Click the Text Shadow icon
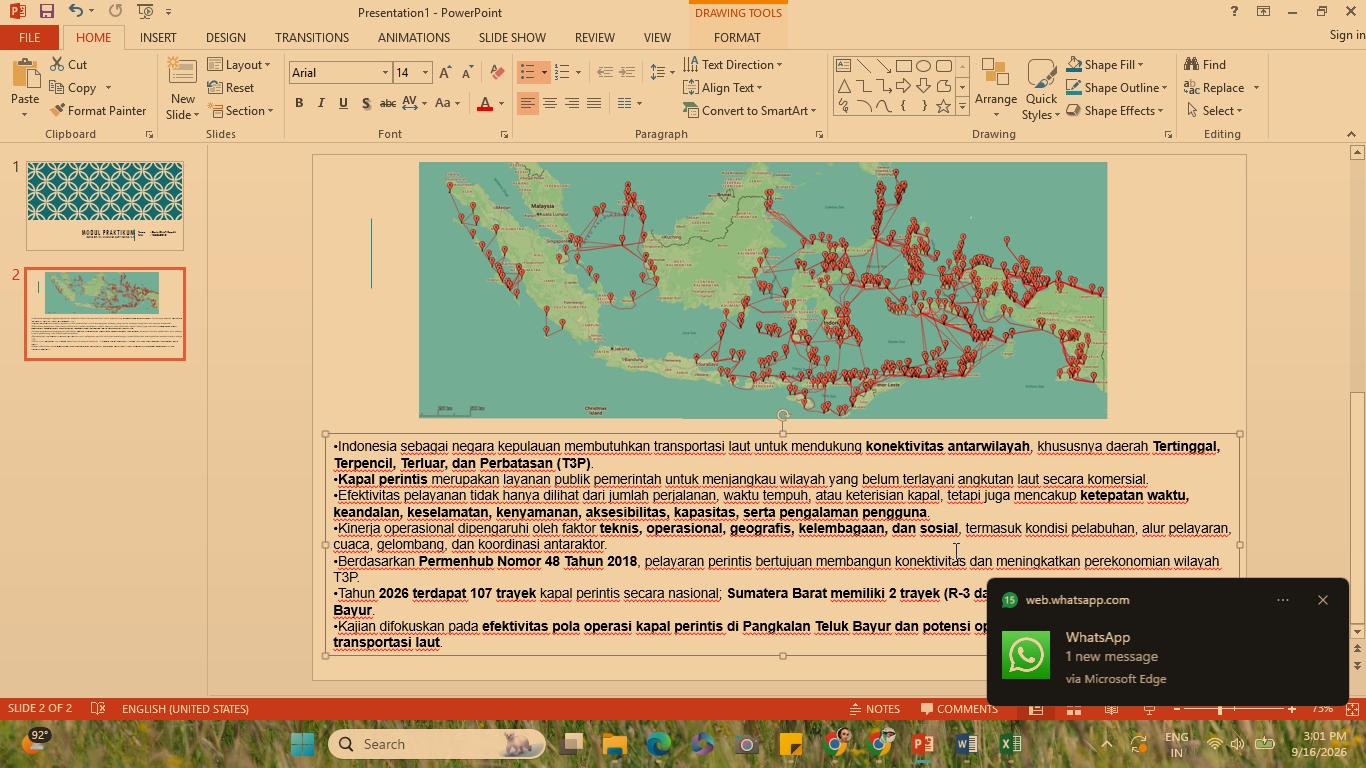This screenshot has width=1366, height=768. coord(366,103)
